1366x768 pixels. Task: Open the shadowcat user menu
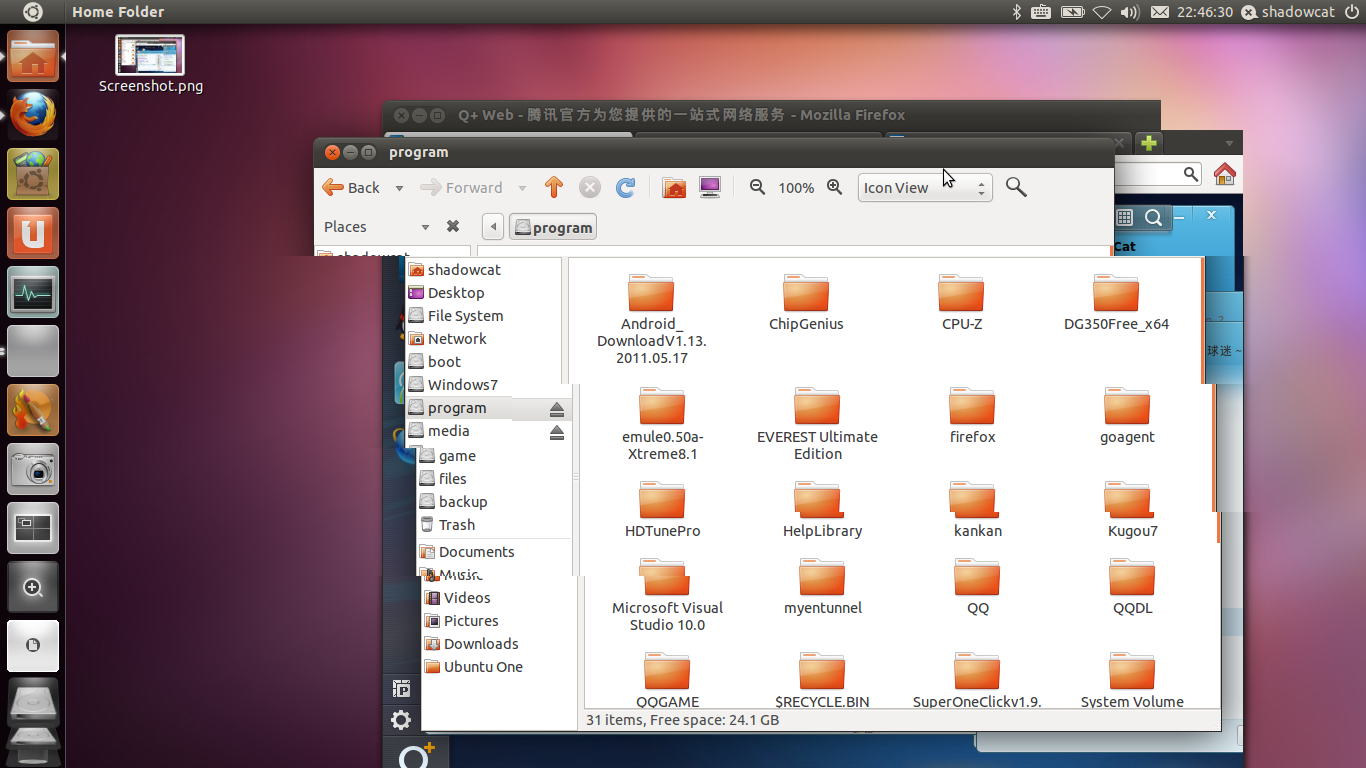1288,12
